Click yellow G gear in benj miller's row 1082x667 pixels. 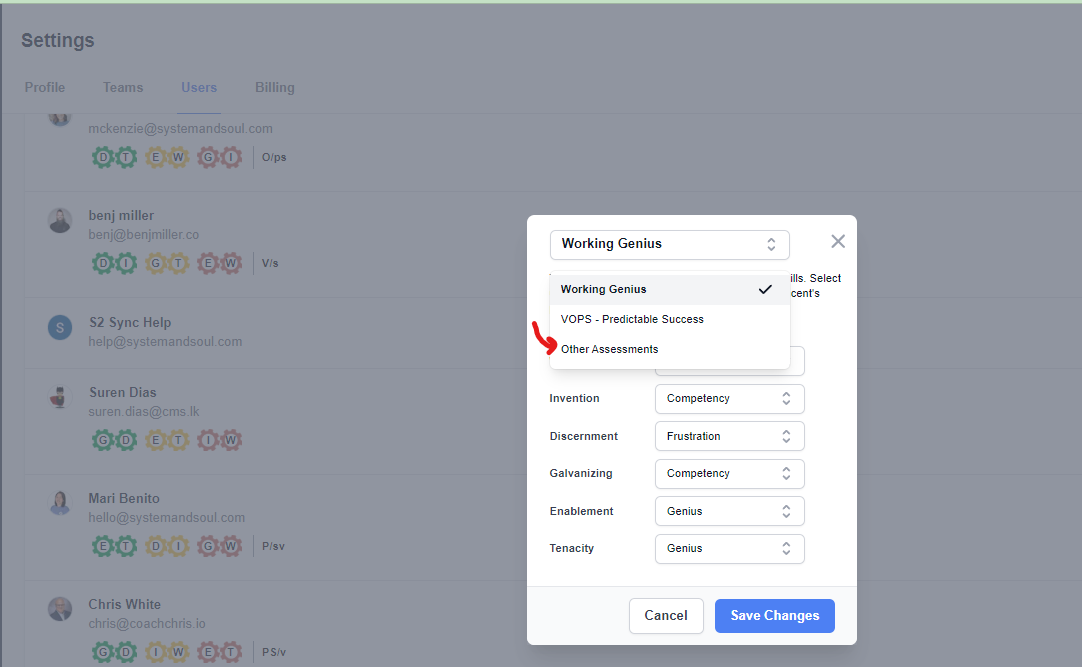tap(156, 263)
